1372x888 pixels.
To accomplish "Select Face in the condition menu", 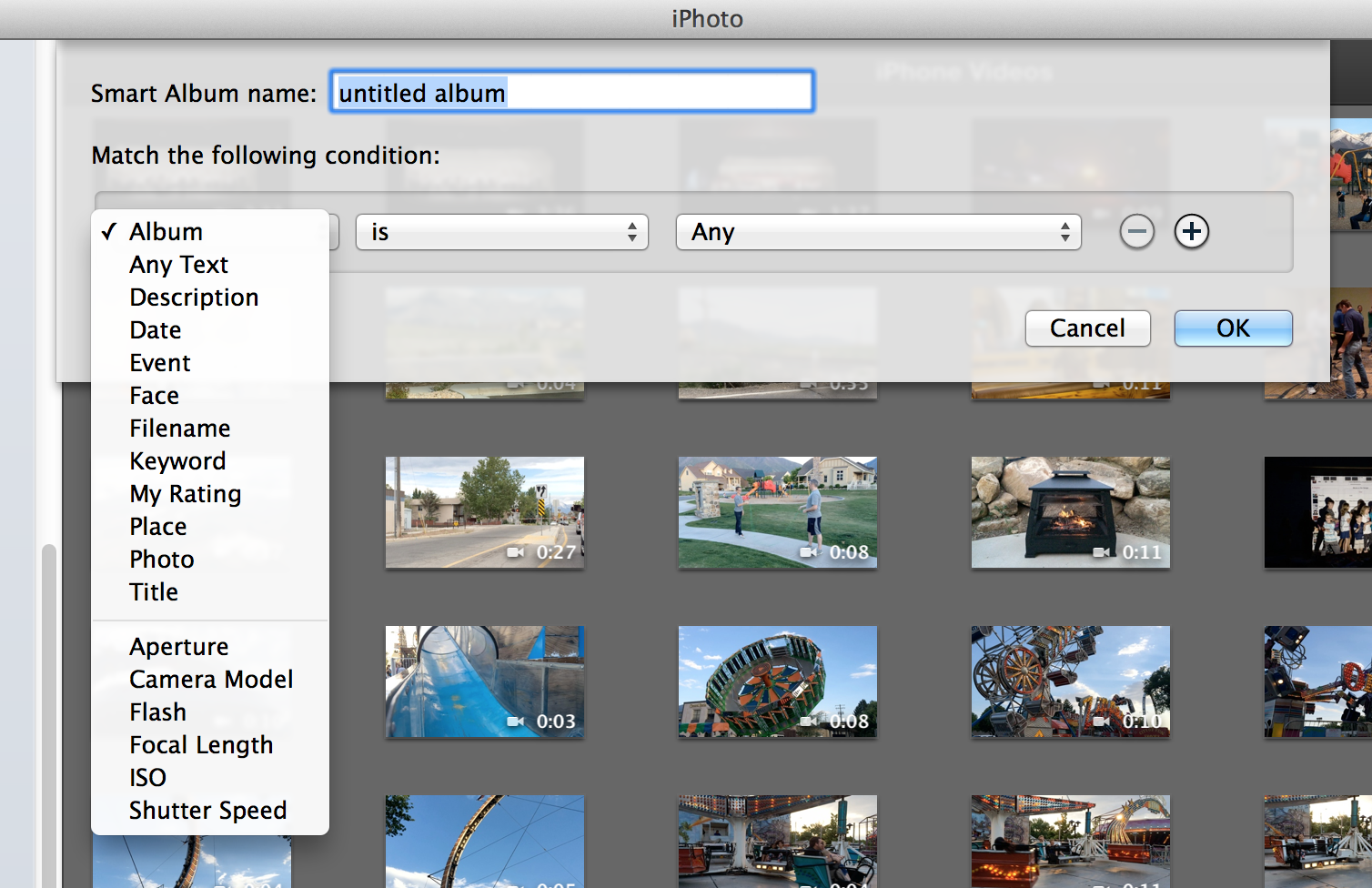I will (210, 395).
